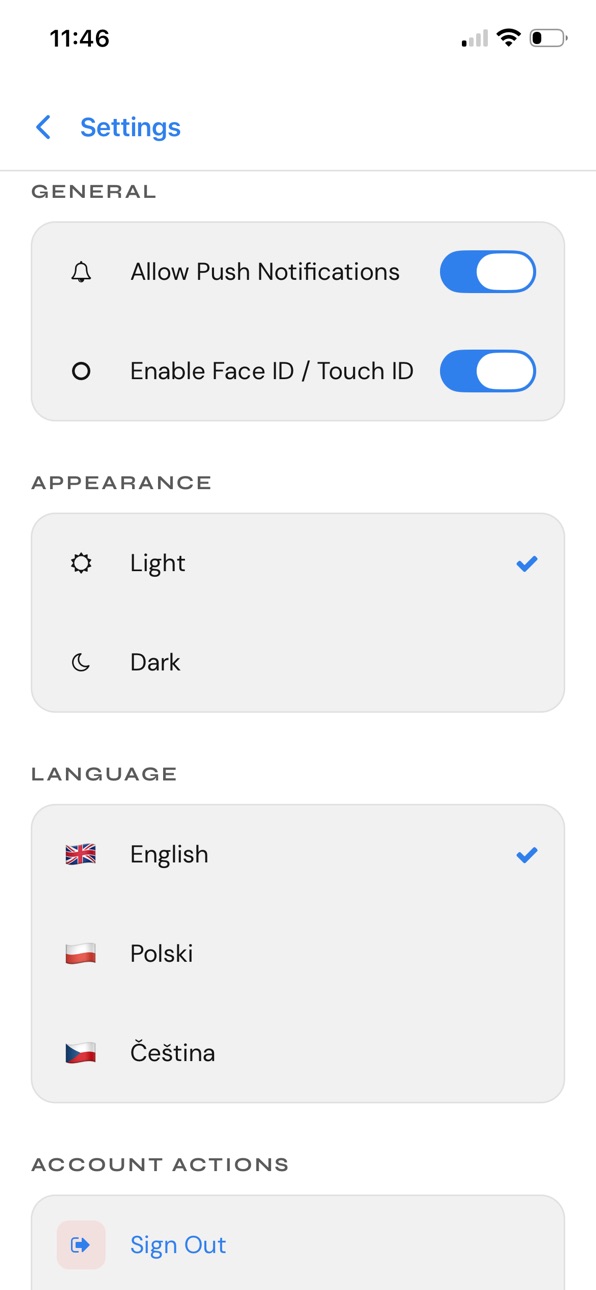Tap the UK flag icon
The width and height of the screenshot is (596, 1290).
click(81, 854)
